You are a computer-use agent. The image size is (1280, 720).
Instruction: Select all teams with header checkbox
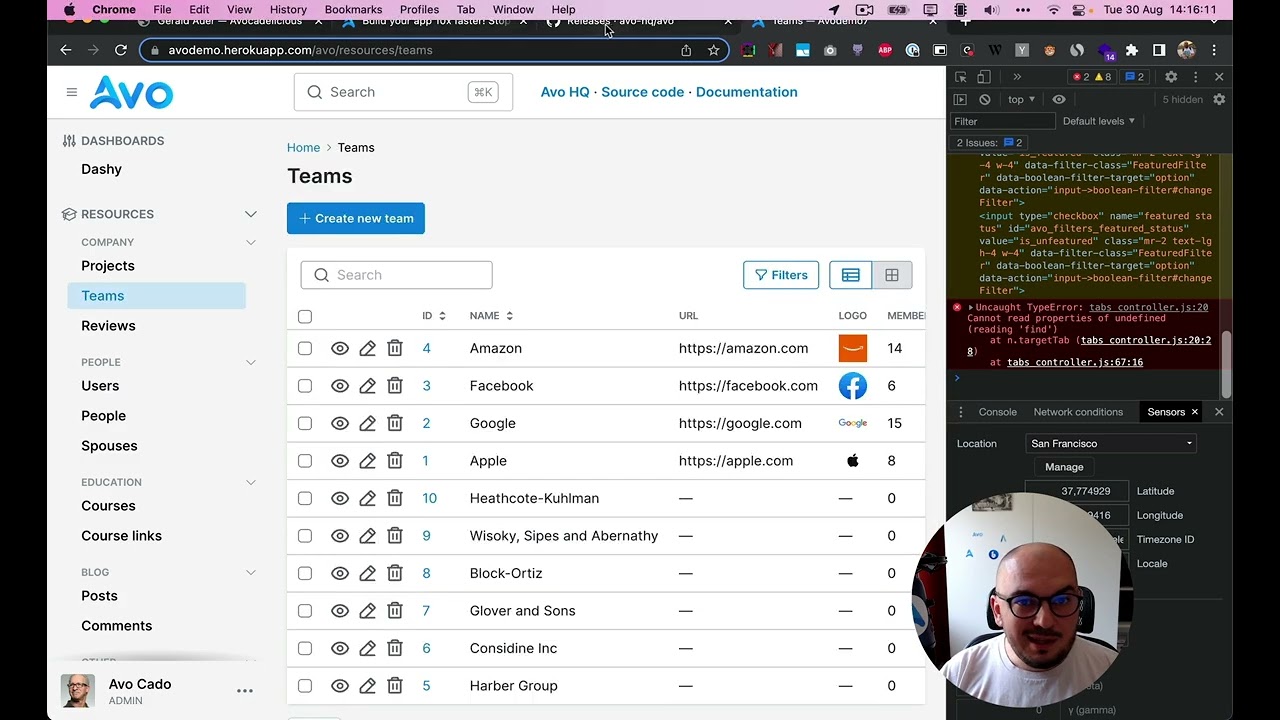pyautogui.click(x=305, y=317)
